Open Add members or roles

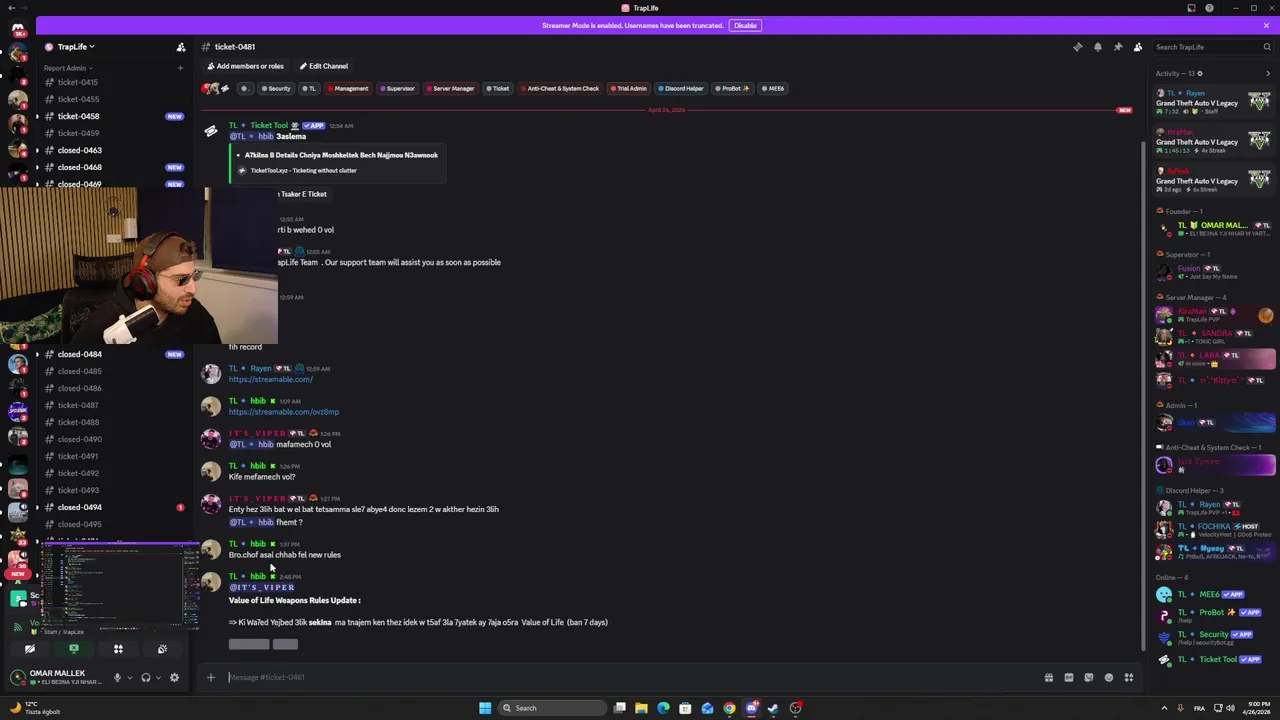pos(245,66)
